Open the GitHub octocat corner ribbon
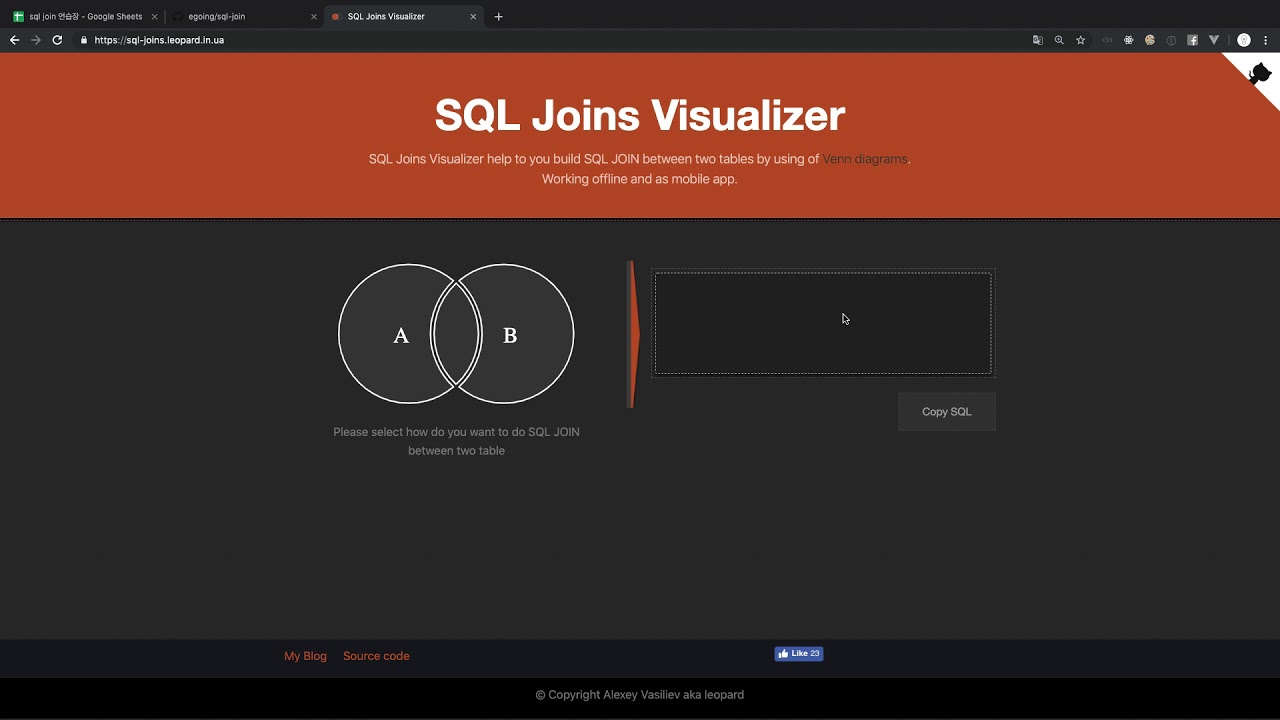The image size is (1280, 720). (1258, 73)
